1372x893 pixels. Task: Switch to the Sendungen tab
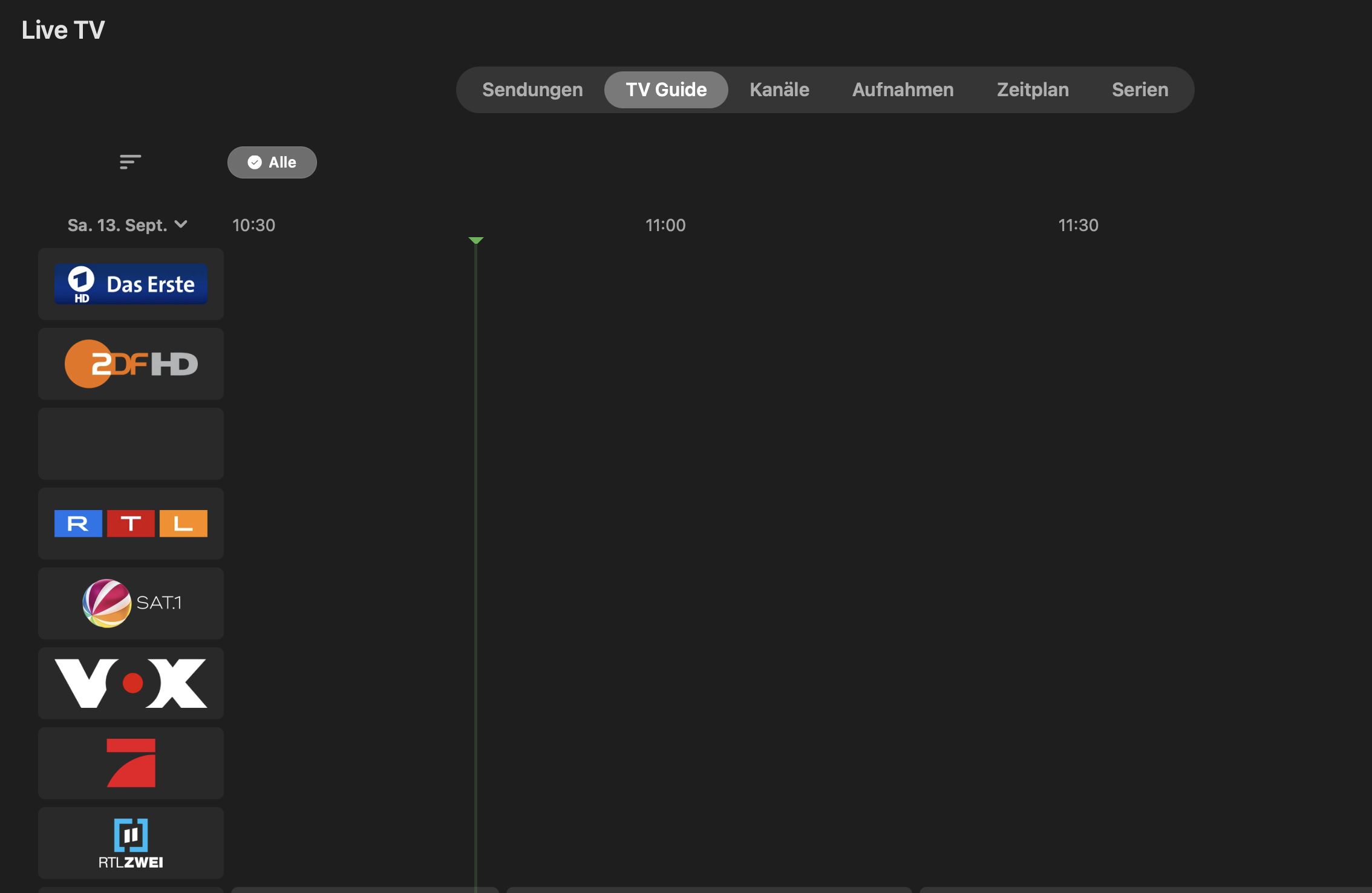[532, 90]
